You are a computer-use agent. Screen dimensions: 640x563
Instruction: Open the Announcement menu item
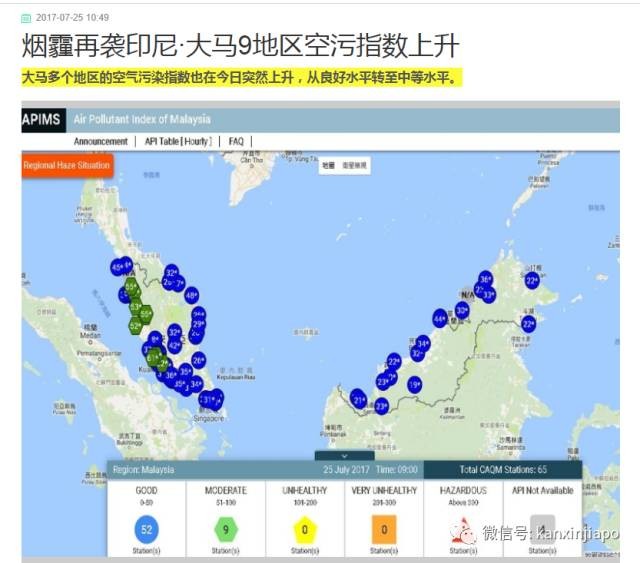pos(101,142)
